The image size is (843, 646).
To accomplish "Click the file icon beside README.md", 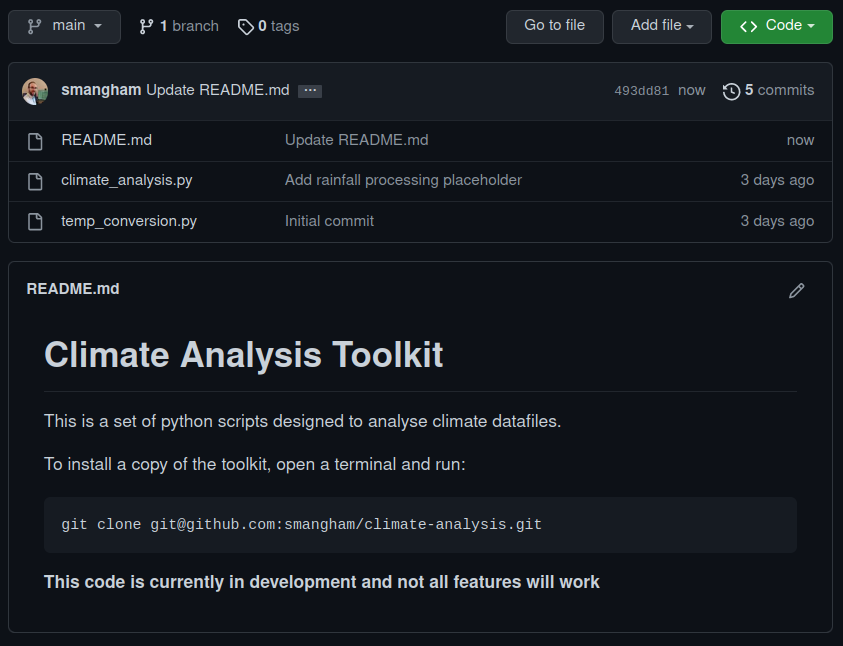I will tap(35, 140).
